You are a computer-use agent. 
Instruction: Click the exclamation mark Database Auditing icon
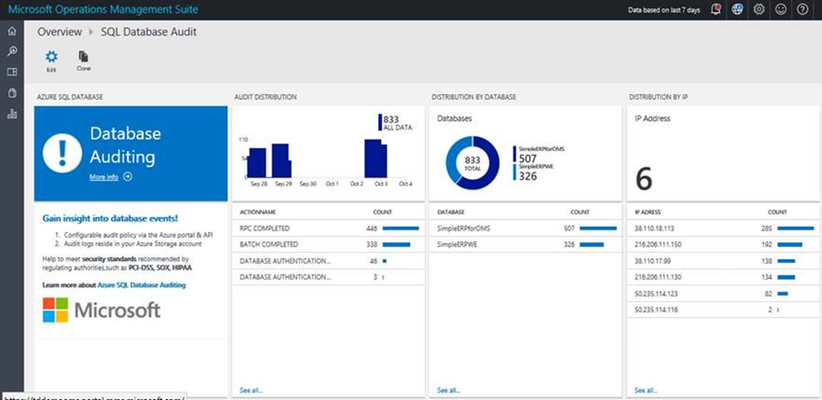[62, 153]
